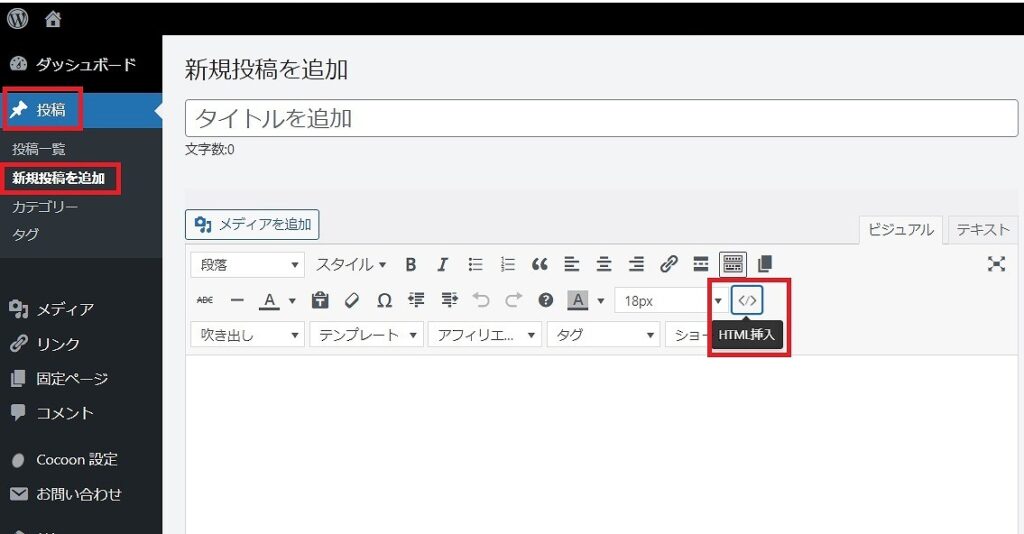
Task: Open text color picker arrow
Action: pyautogui.click(x=292, y=301)
